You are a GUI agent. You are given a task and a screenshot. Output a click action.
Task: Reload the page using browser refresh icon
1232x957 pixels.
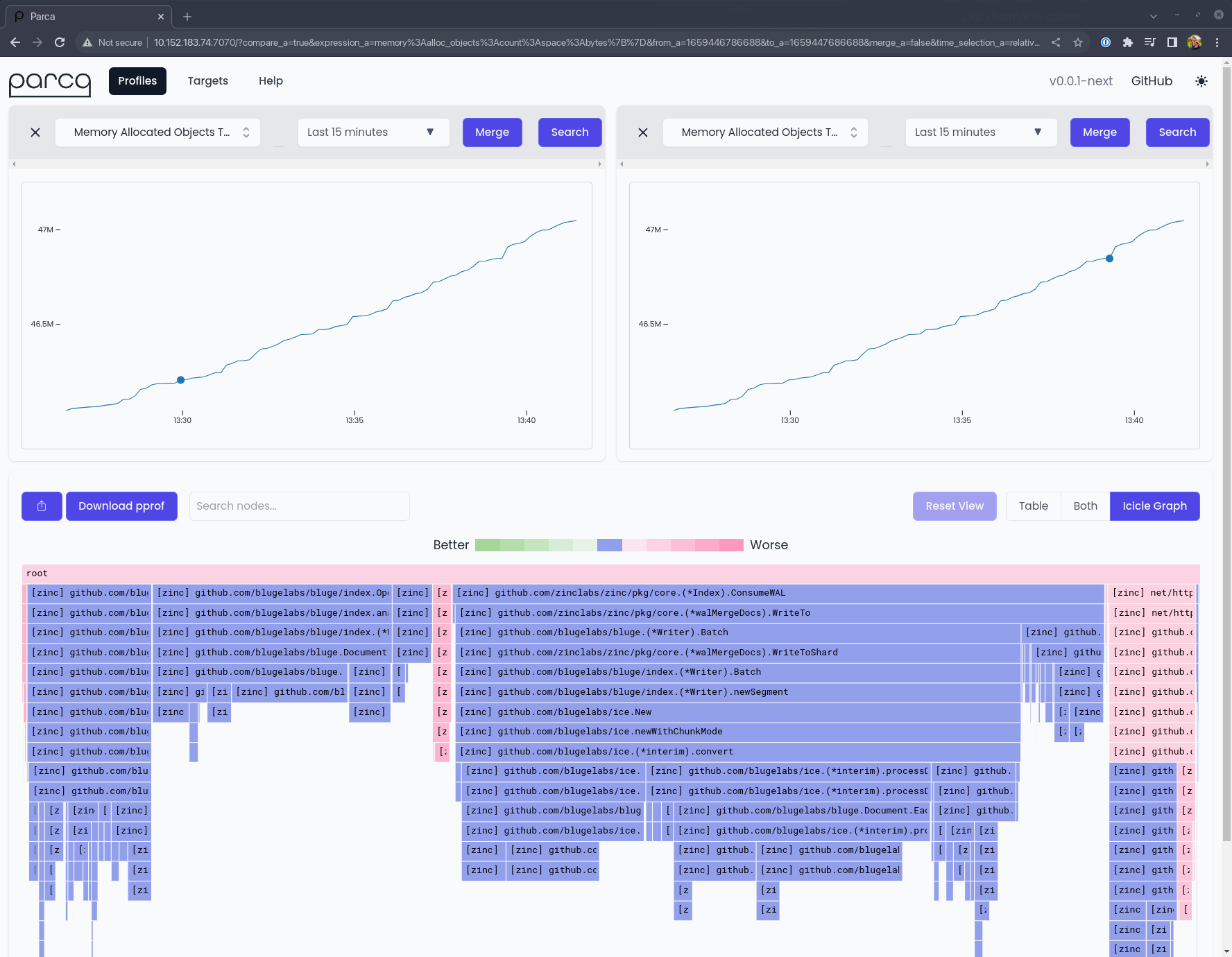(x=60, y=42)
